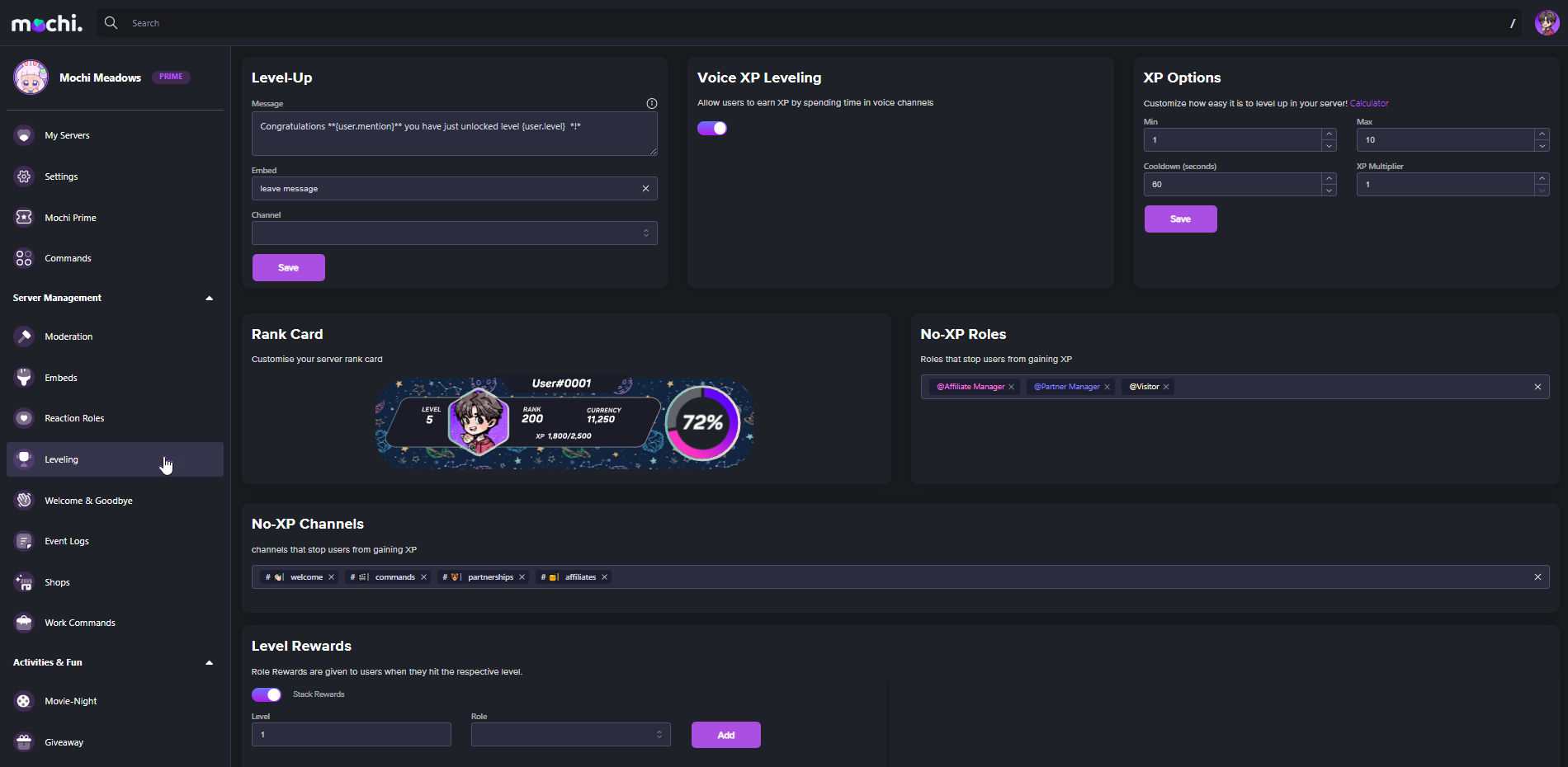The image size is (1568, 767).
Task: Click the search magnifier icon
Action: pyautogui.click(x=111, y=23)
